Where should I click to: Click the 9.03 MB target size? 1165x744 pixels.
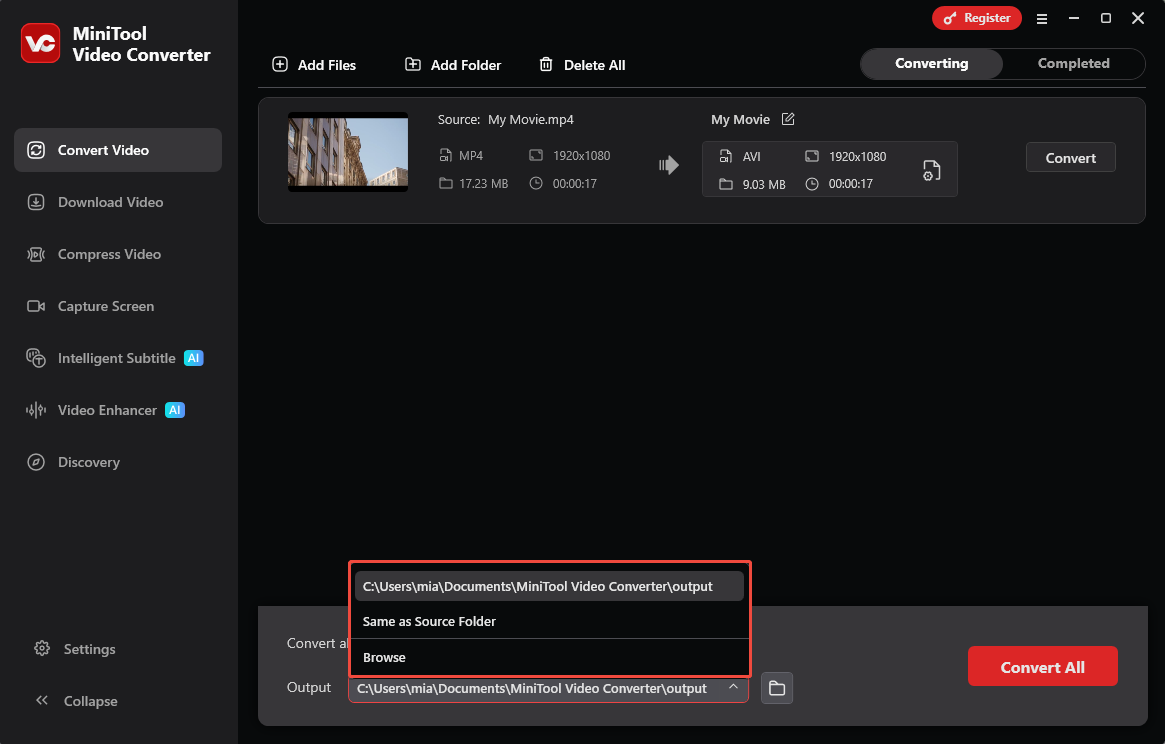point(764,184)
